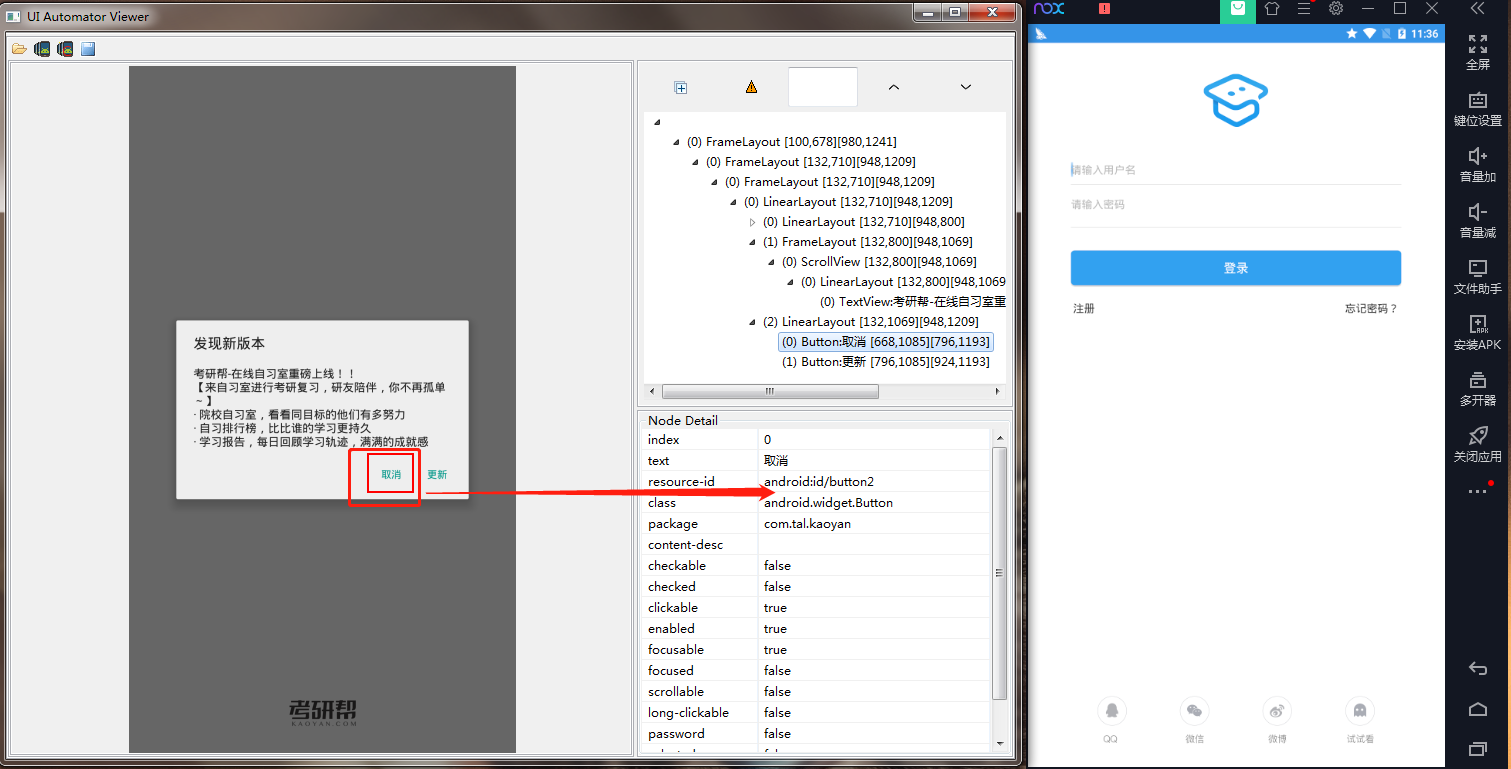
Task: Collapse the root node of the hierarchy tree
Action: 657,122
